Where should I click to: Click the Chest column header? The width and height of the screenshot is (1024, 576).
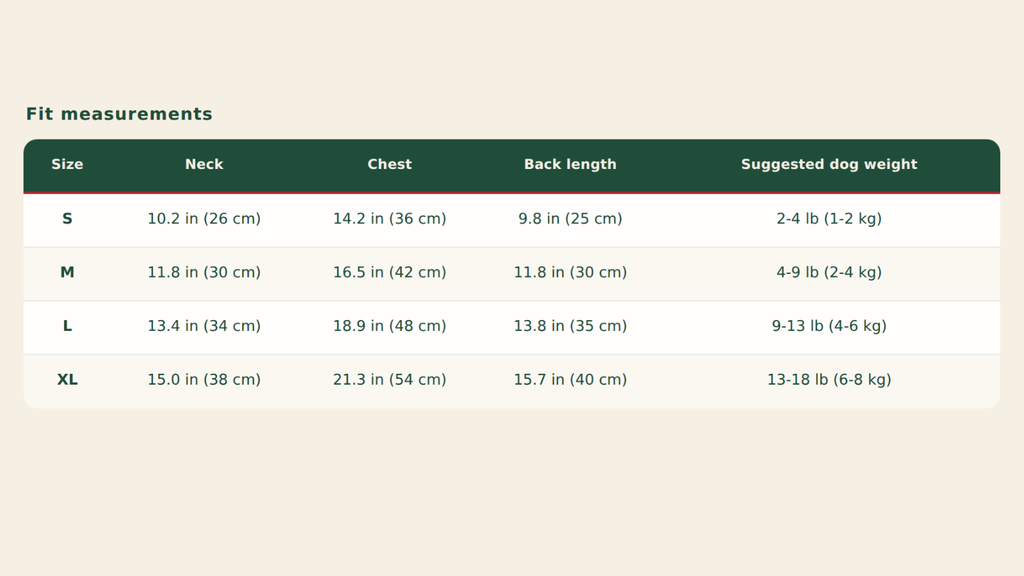pyautogui.click(x=389, y=165)
